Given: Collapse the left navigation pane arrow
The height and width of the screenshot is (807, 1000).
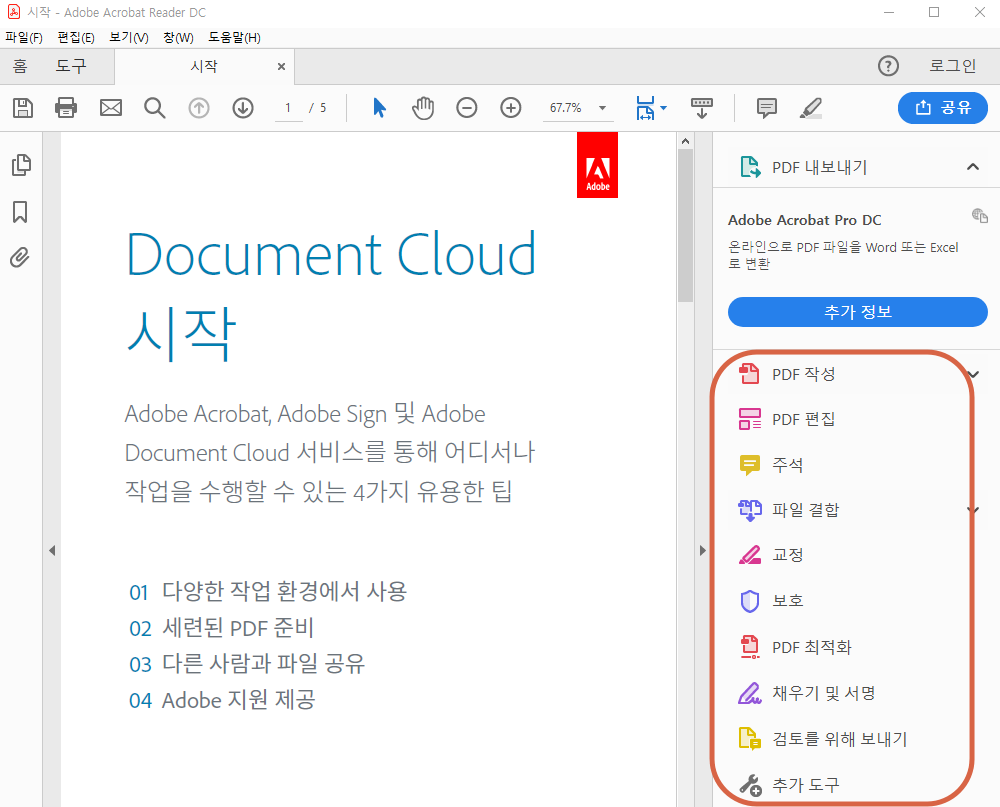Looking at the screenshot, I should pyautogui.click(x=52, y=551).
